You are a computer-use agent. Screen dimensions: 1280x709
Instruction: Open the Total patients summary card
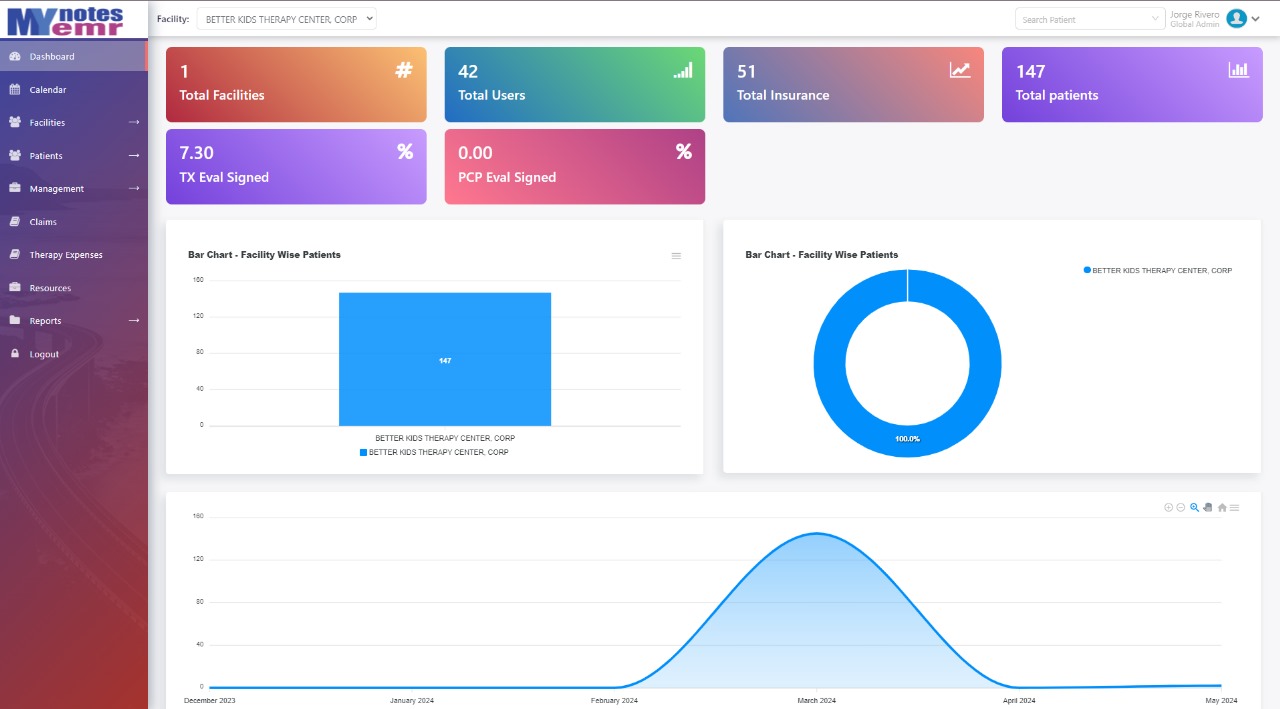(x=1132, y=85)
